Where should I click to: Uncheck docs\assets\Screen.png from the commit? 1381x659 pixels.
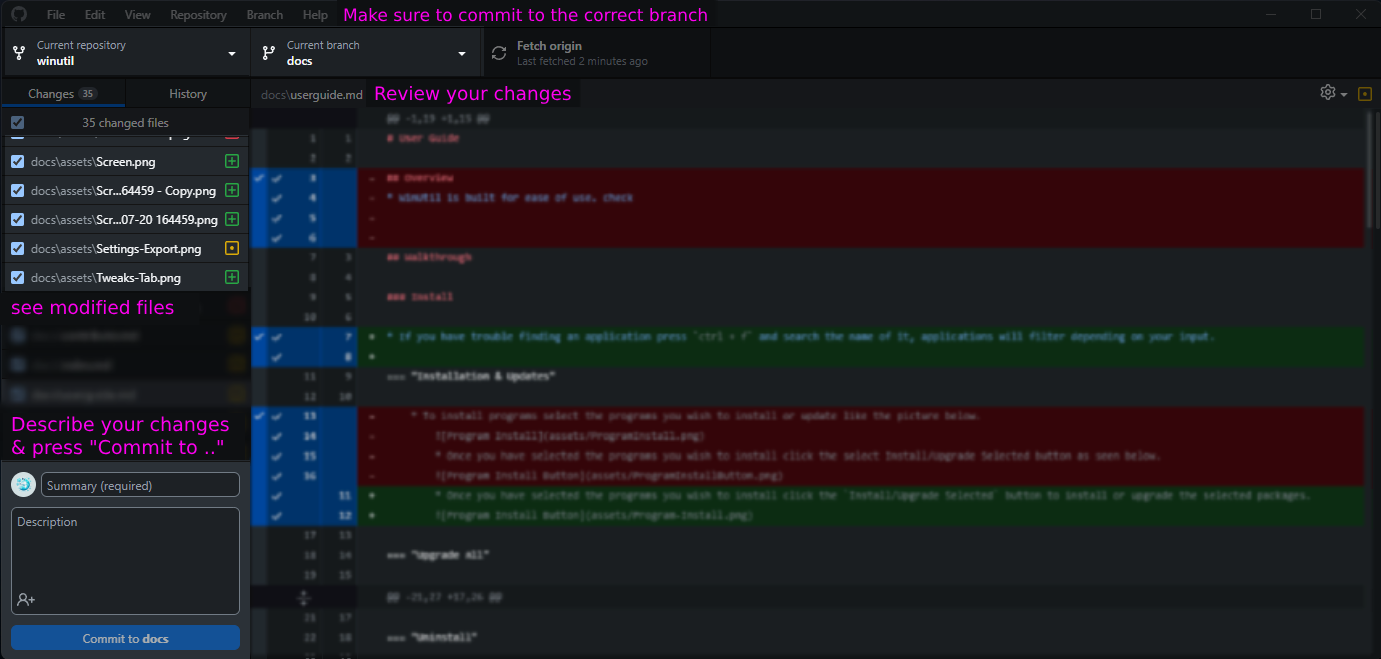16,161
